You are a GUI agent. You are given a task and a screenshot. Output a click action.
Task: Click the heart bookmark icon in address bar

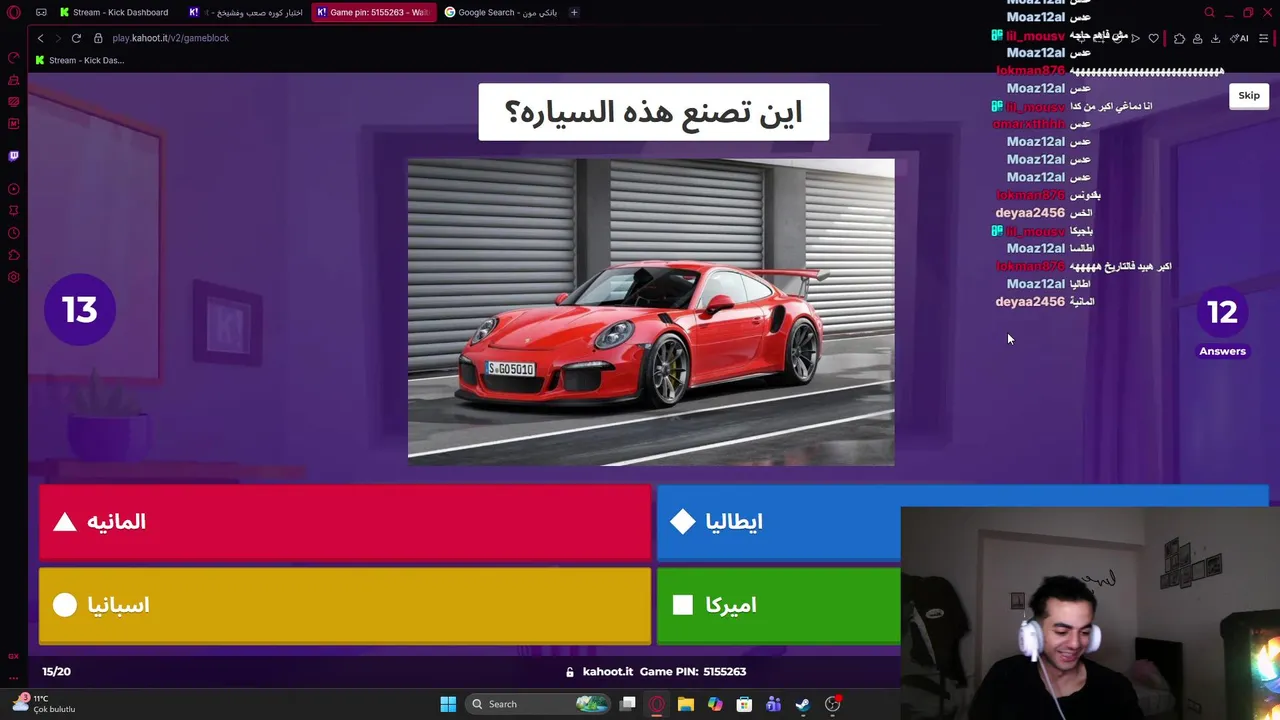click(1153, 38)
